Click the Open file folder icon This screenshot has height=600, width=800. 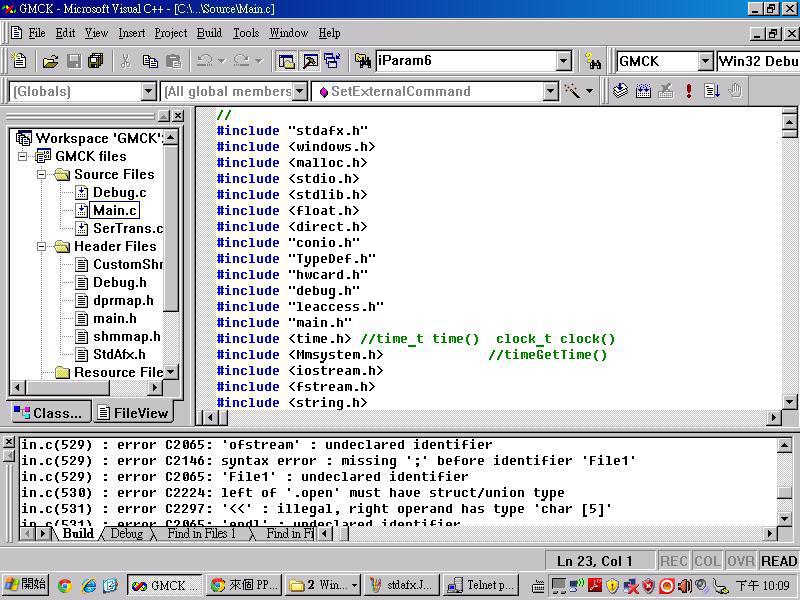(x=50, y=61)
